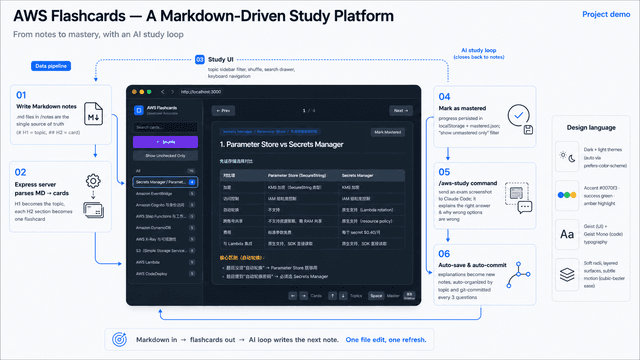Click the git branch icon in step 06
Screen dimensions: 640x360
(518, 275)
